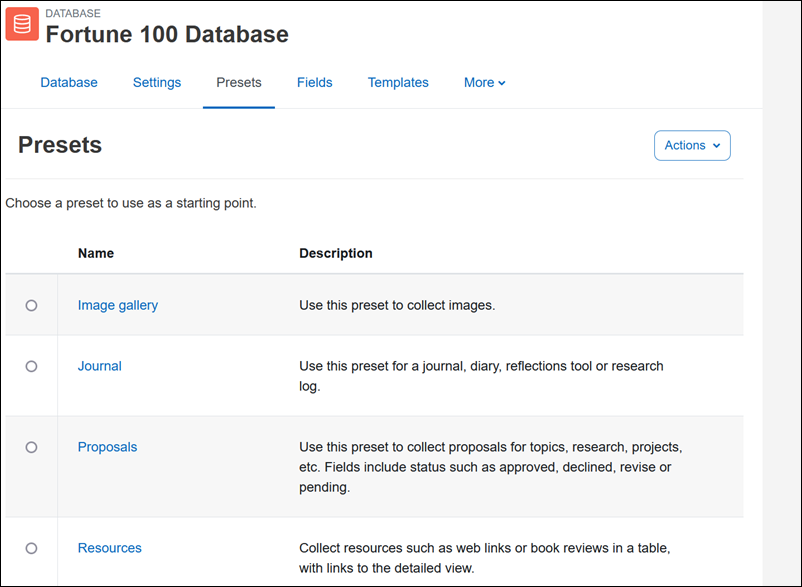Select the currently active Presets tab

(x=238, y=82)
